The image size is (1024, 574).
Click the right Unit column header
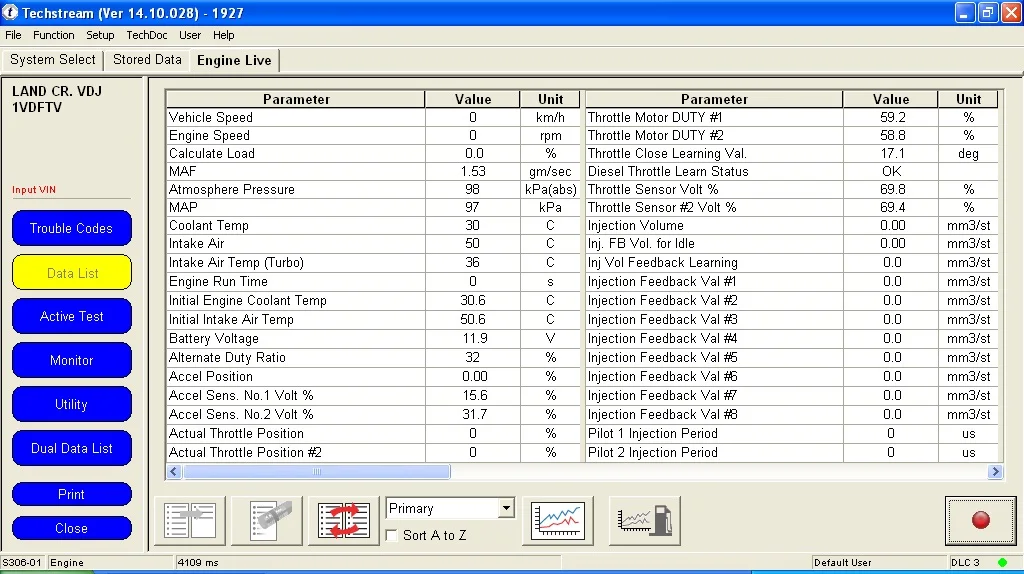click(x=968, y=99)
